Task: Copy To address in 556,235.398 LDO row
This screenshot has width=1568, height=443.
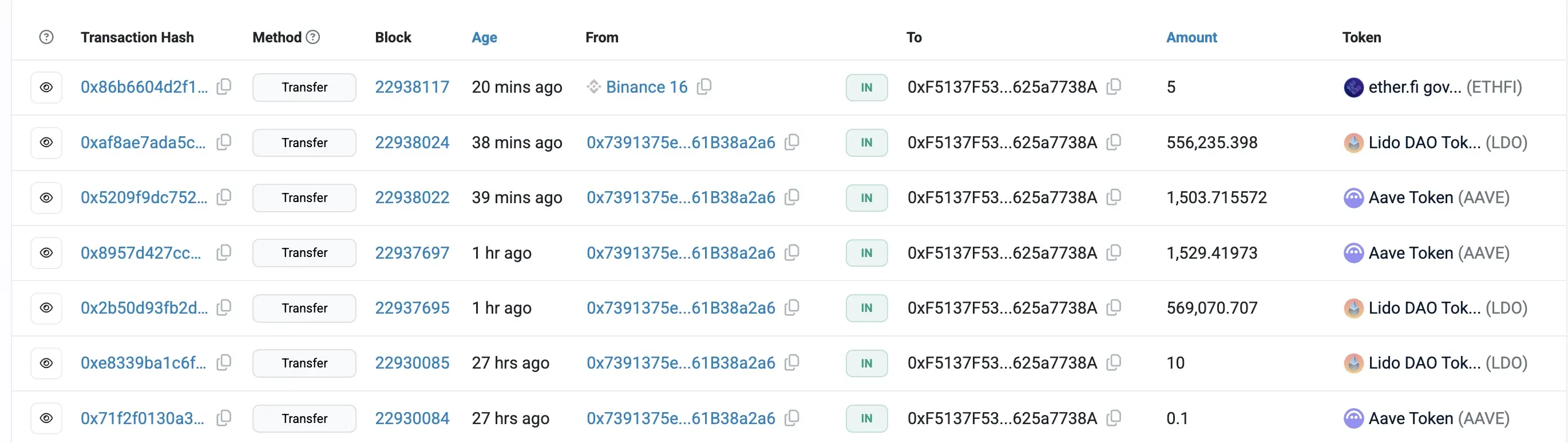Action: [x=1114, y=143]
